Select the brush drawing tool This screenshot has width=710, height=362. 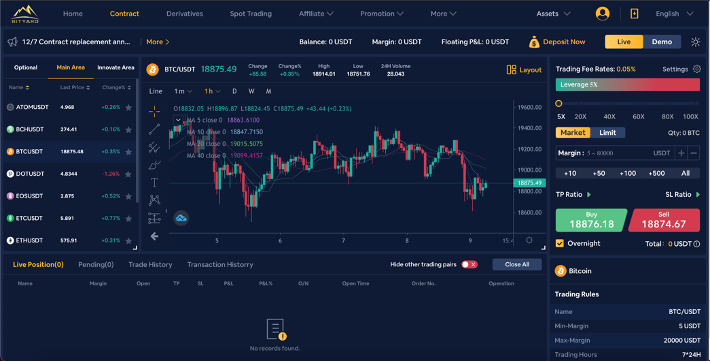tap(154, 165)
